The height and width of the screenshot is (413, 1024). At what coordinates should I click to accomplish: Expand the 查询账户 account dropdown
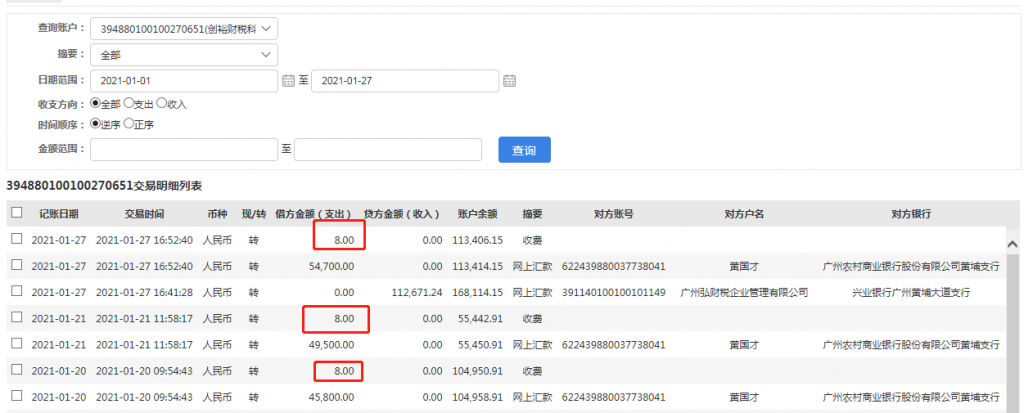pos(183,30)
